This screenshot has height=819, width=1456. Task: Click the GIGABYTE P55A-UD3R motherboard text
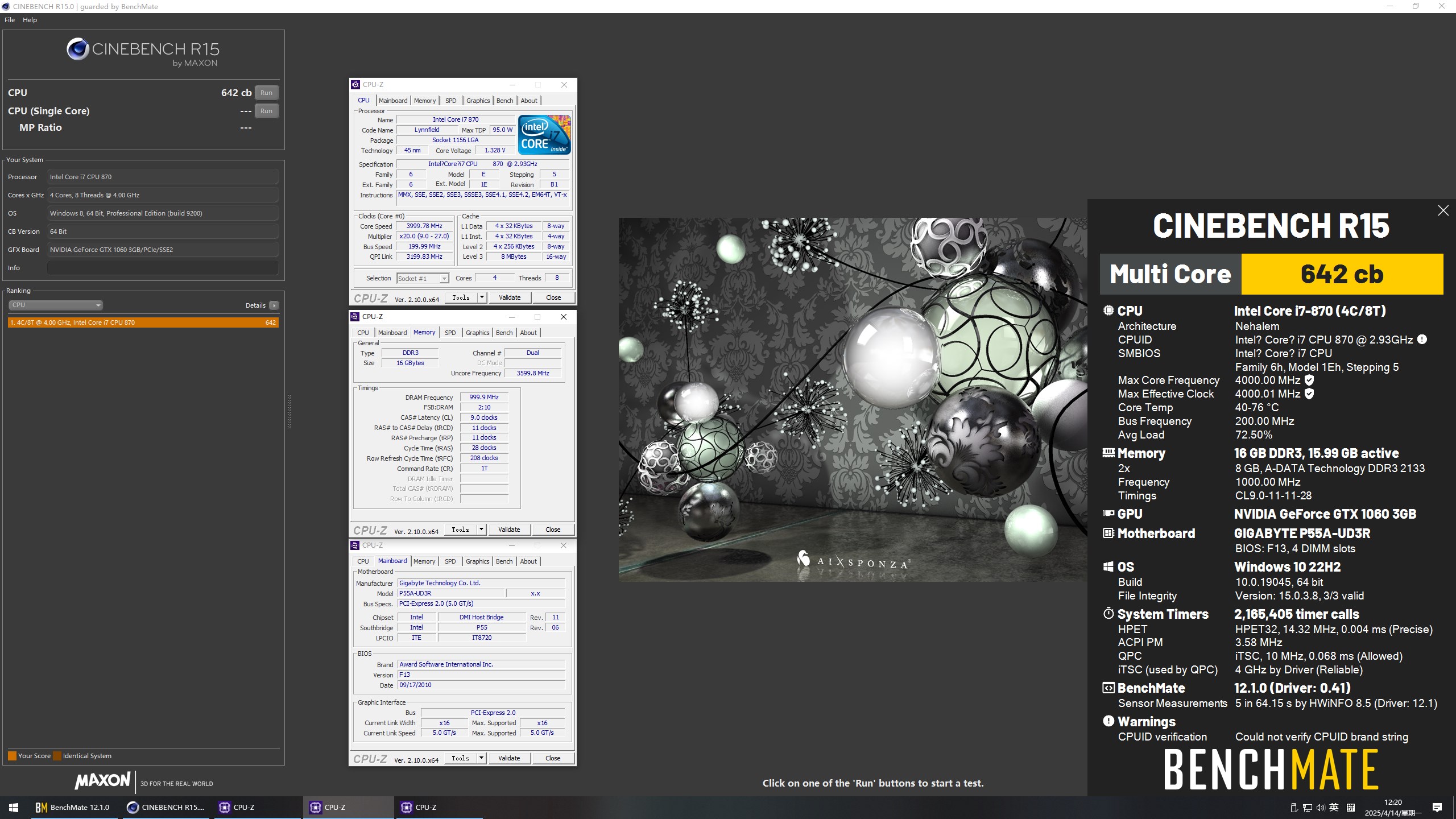click(1302, 533)
